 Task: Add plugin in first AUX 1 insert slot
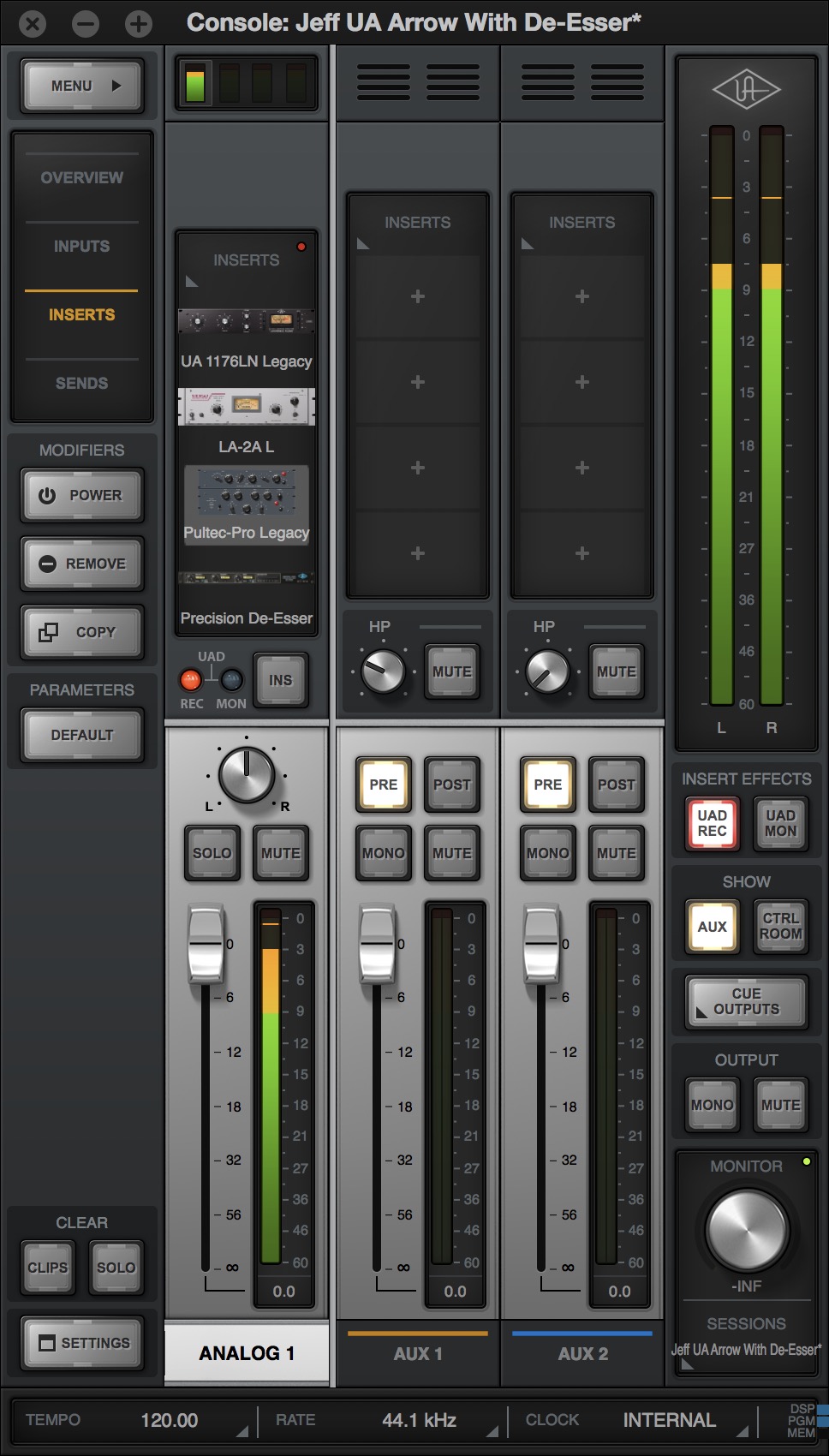(417, 296)
